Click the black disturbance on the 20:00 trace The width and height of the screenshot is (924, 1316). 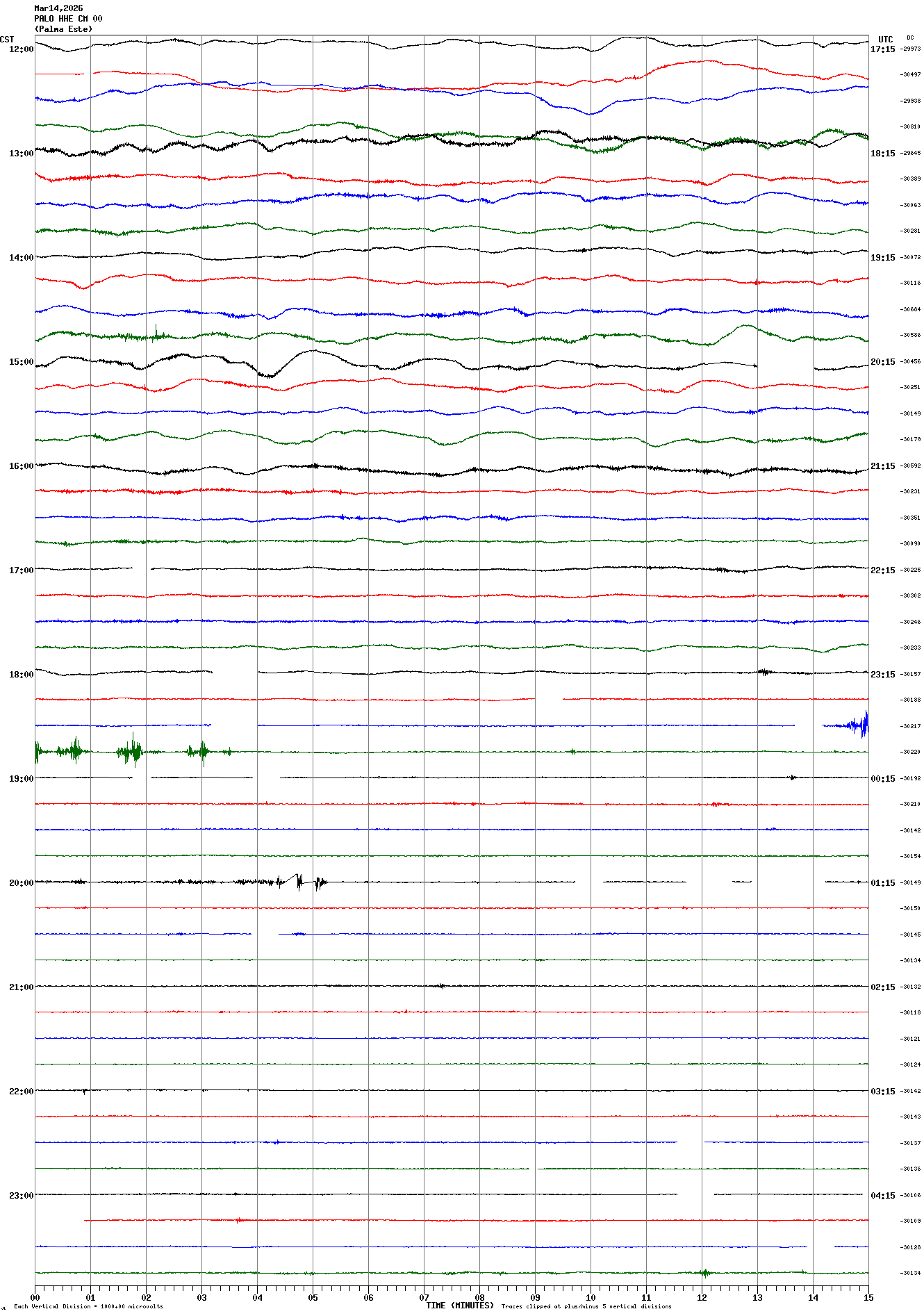click(x=299, y=882)
